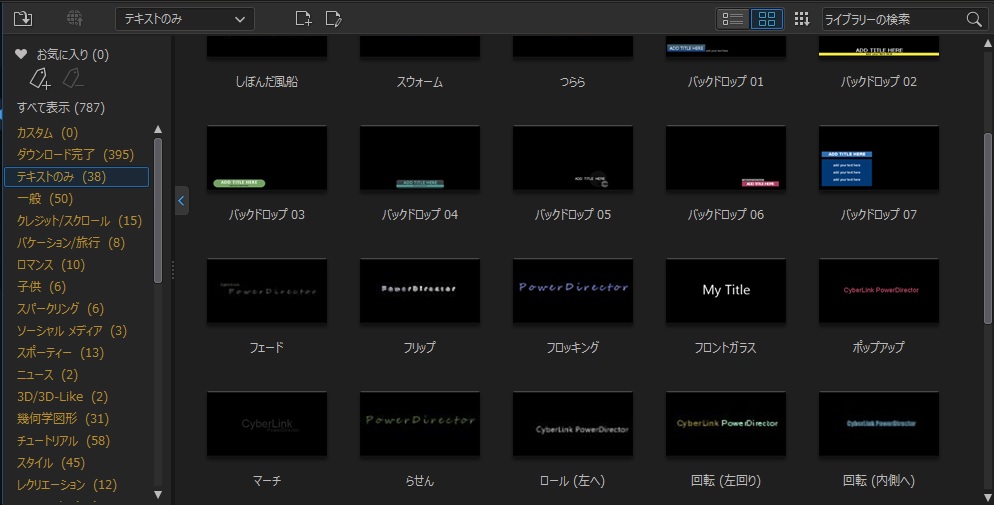The image size is (994, 505).
Task: Click the ライブラリーの検索 search field
Action: tap(893, 19)
